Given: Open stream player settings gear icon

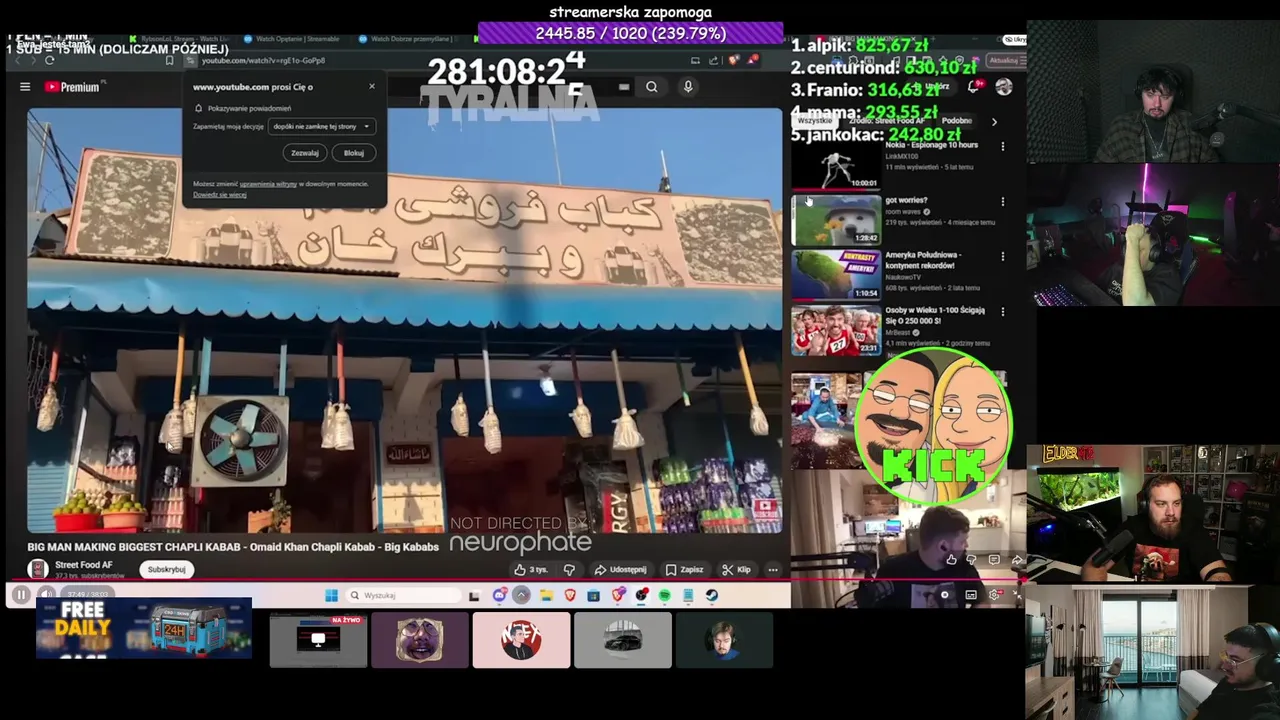Looking at the screenshot, I should coord(994,595).
